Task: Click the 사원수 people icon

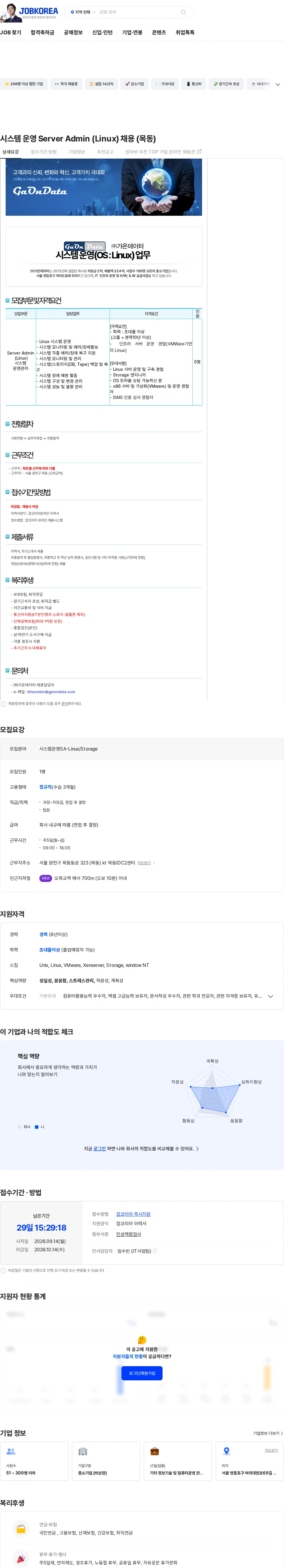Action: coord(10,1451)
